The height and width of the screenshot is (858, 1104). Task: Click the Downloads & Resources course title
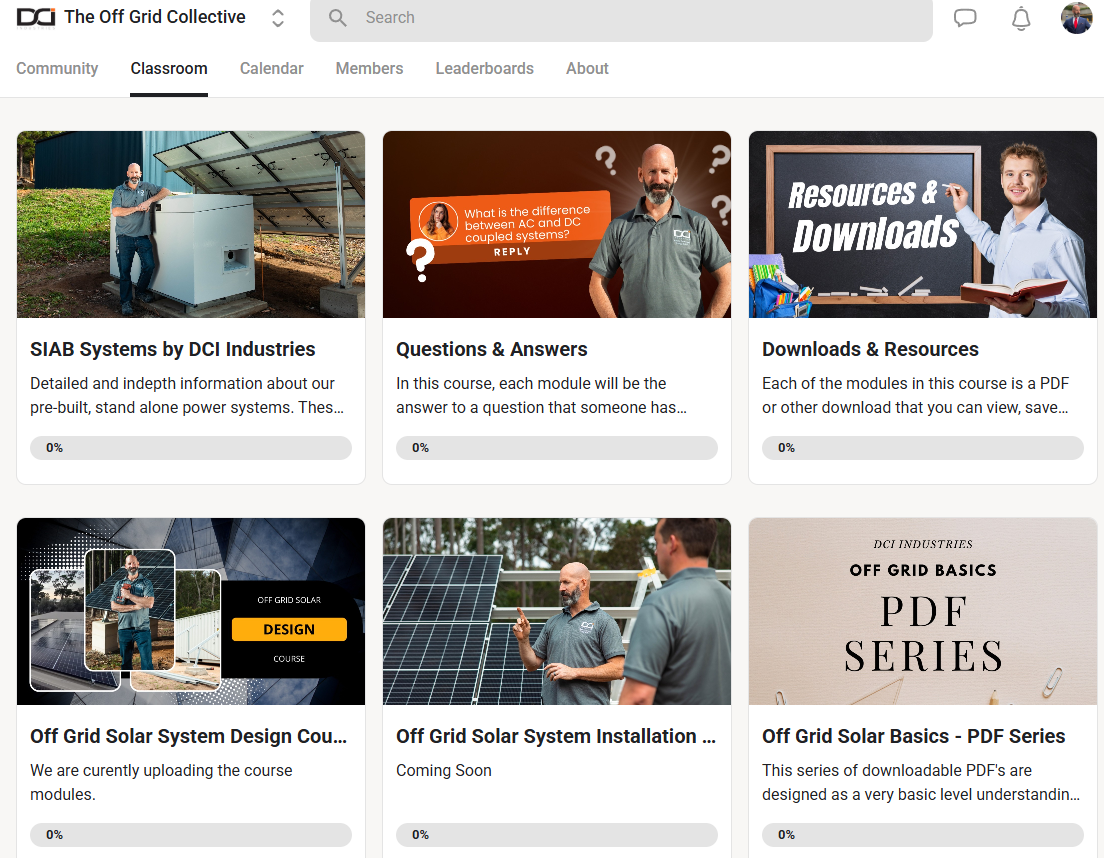(x=870, y=349)
